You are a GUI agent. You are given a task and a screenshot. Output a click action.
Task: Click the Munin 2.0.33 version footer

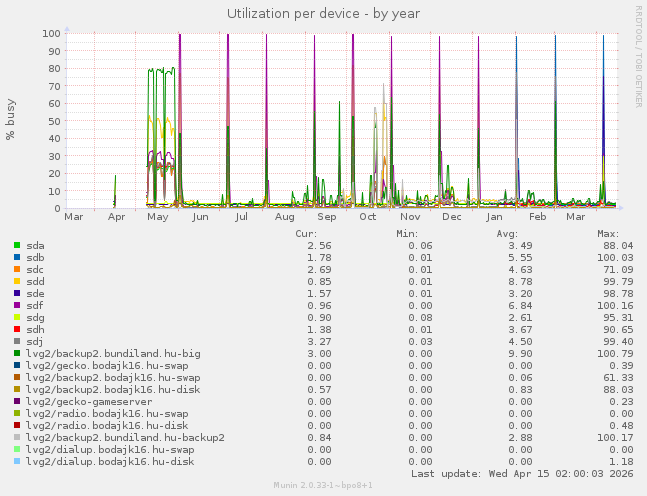click(x=323, y=485)
